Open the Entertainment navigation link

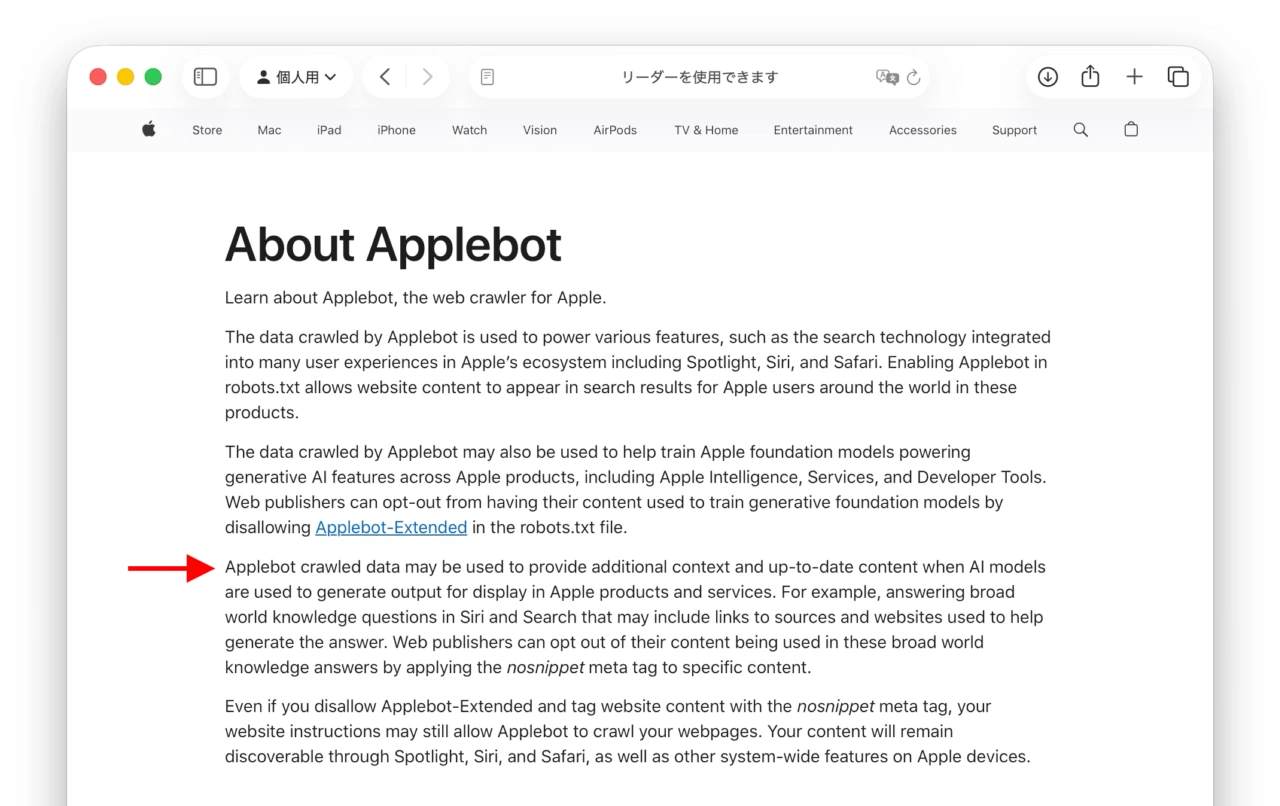click(x=813, y=130)
